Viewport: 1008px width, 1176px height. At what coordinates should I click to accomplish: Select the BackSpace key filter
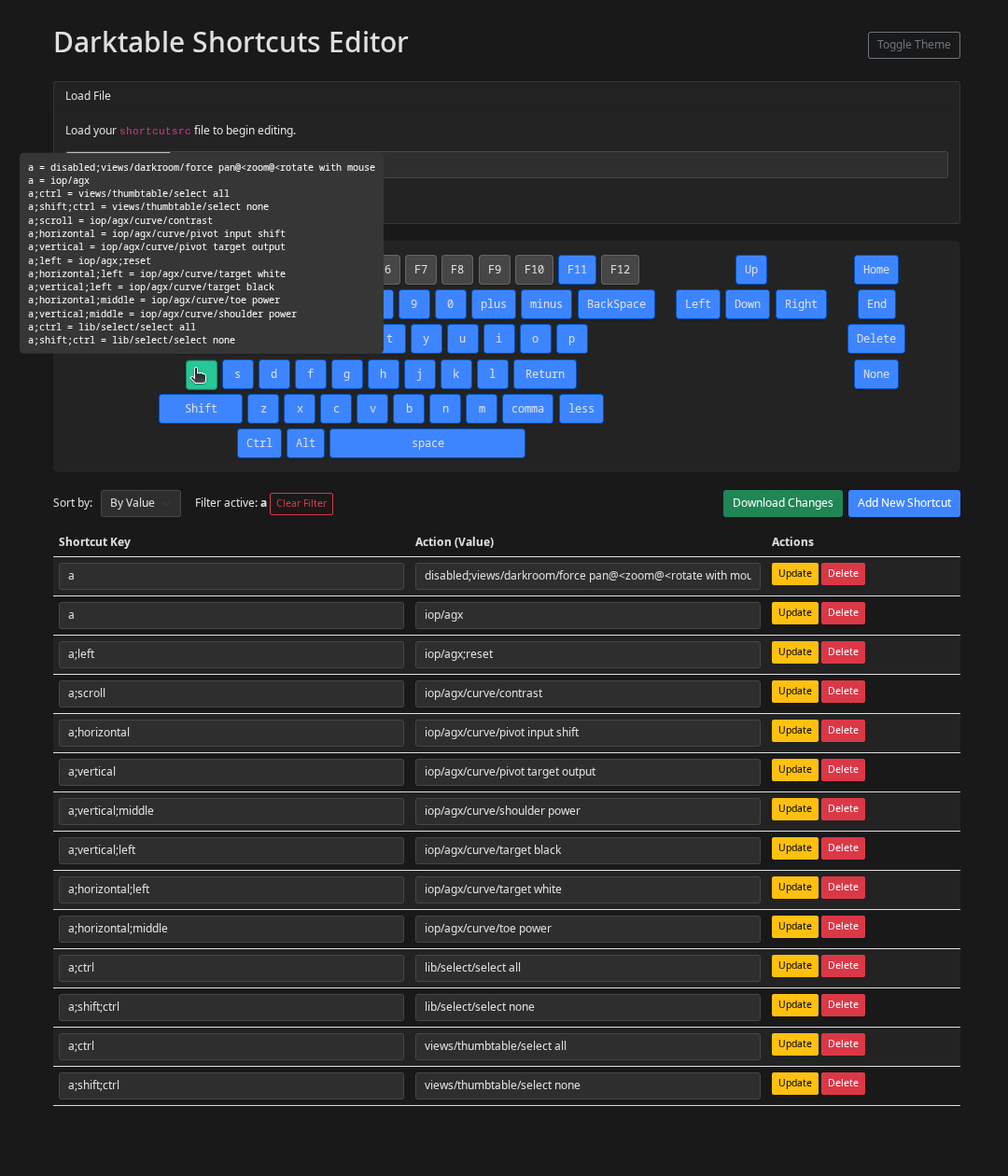[616, 304]
